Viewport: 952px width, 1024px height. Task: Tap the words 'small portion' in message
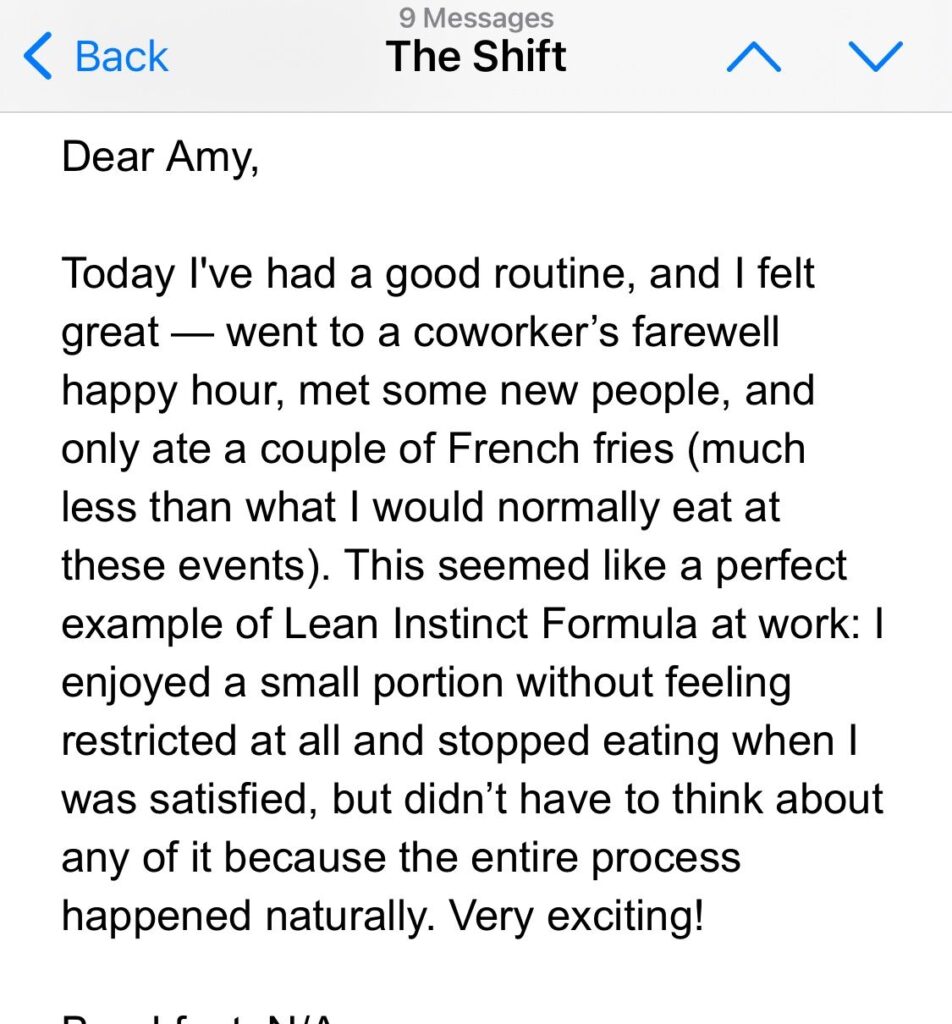click(x=381, y=684)
